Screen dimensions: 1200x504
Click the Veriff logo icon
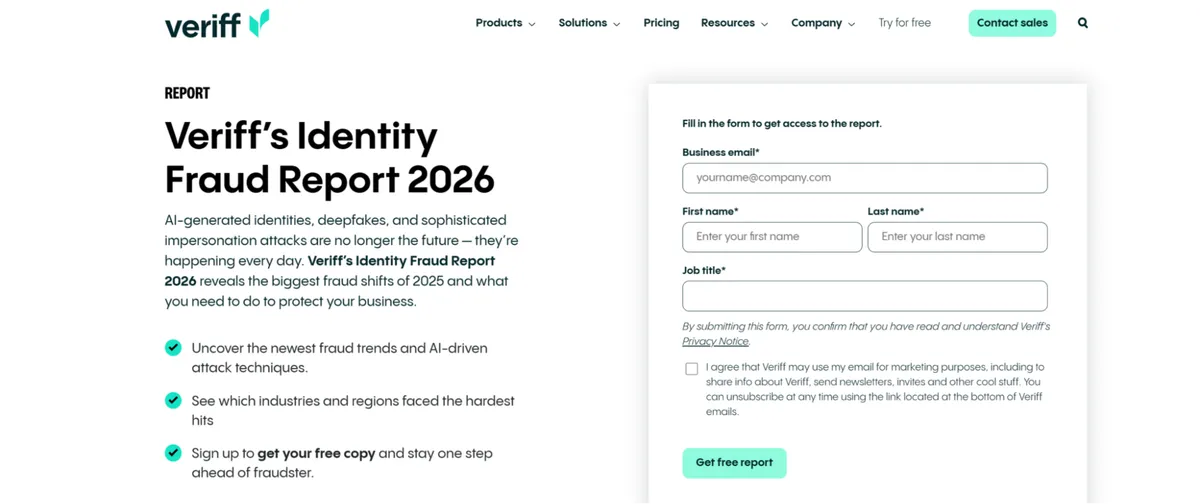(x=259, y=23)
